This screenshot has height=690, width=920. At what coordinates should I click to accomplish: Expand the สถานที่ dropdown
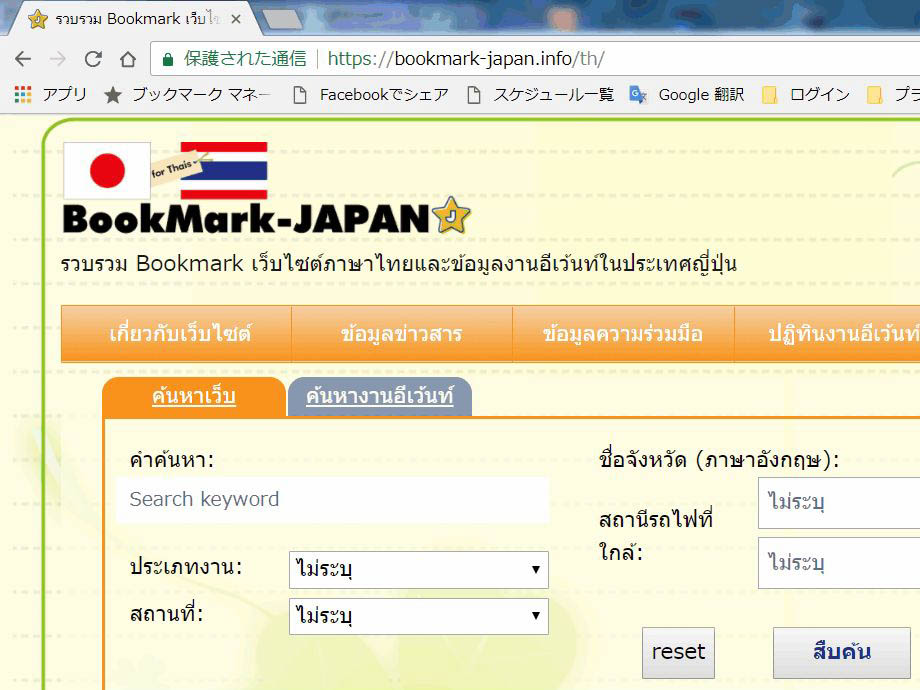pos(418,616)
